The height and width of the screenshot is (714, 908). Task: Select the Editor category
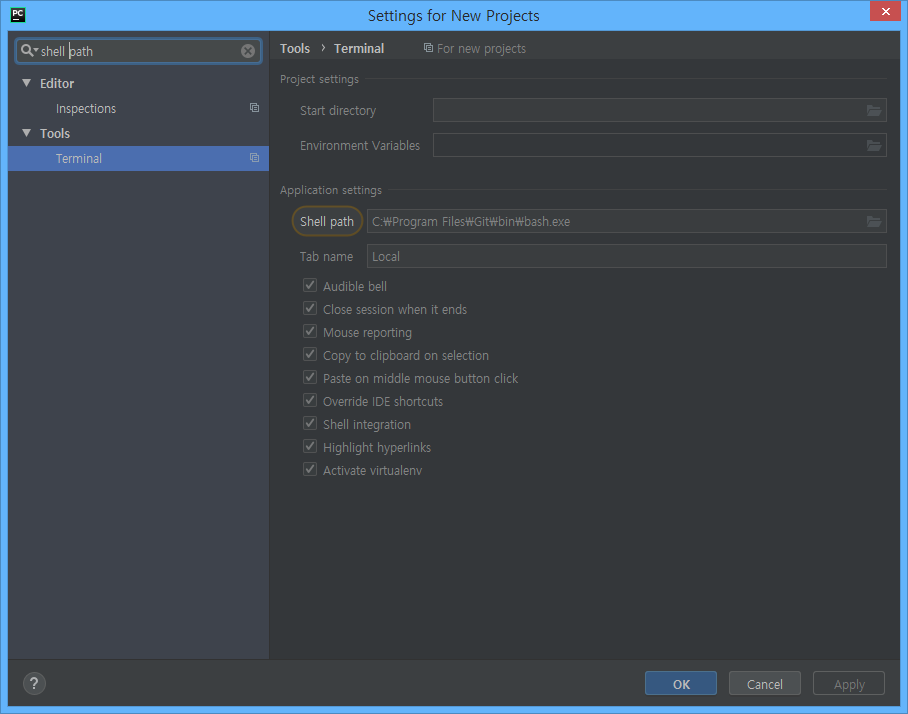tap(57, 83)
